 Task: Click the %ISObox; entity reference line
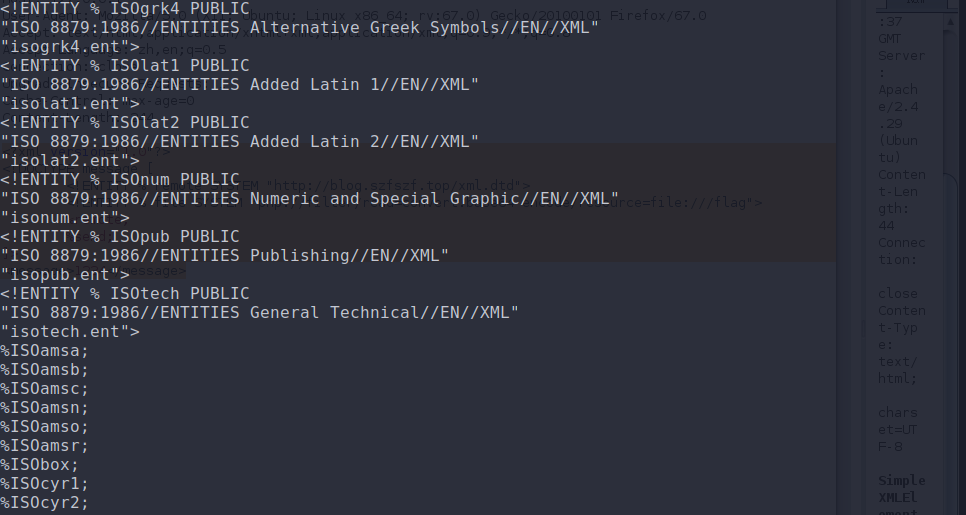coord(39,464)
